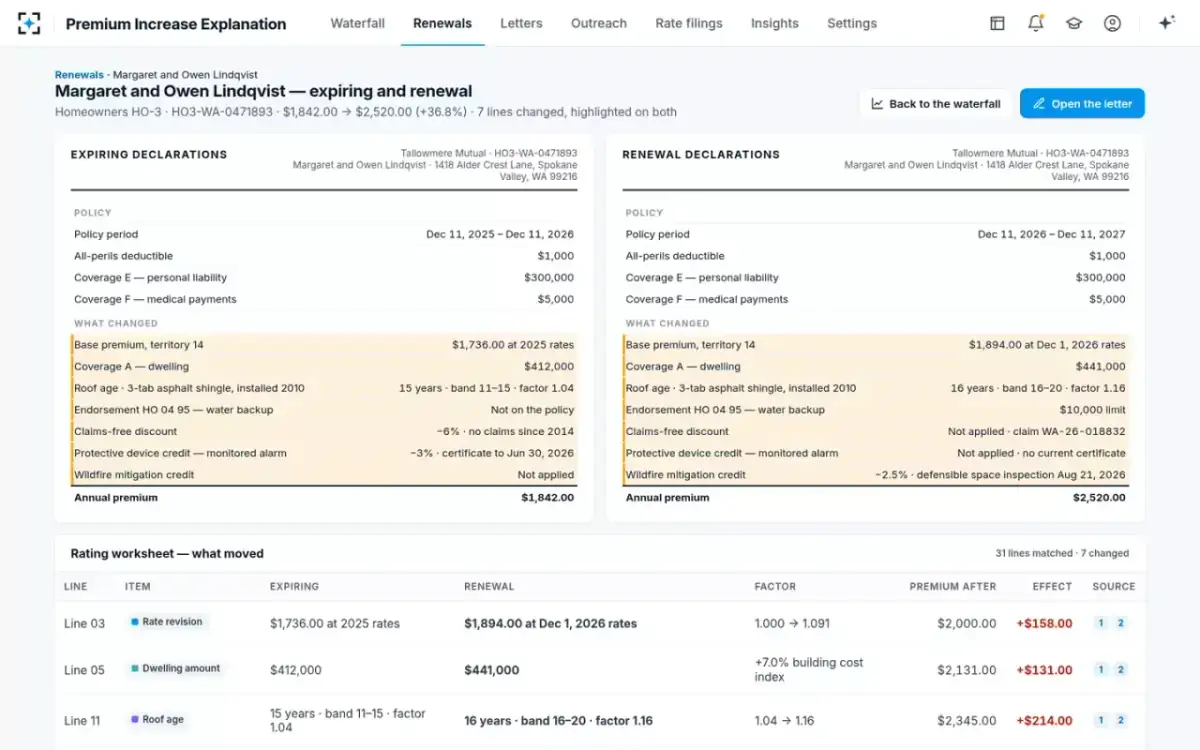Click expiring policy period 'Dec 11, 2025 – Dec 11, 2026'
This screenshot has height=750, width=1200.
pos(500,234)
